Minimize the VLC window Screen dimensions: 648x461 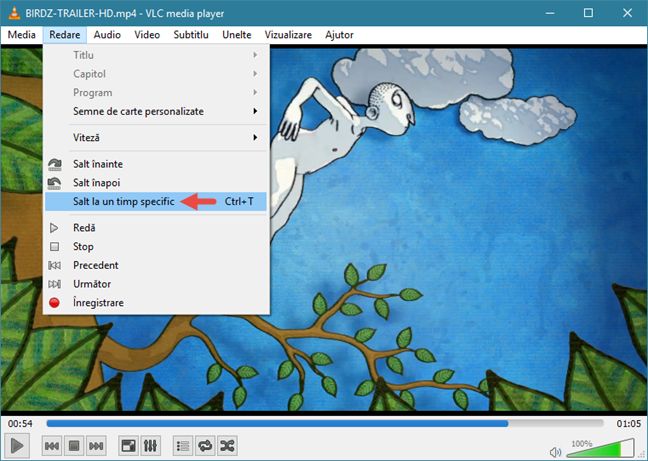pyautogui.click(x=550, y=13)
